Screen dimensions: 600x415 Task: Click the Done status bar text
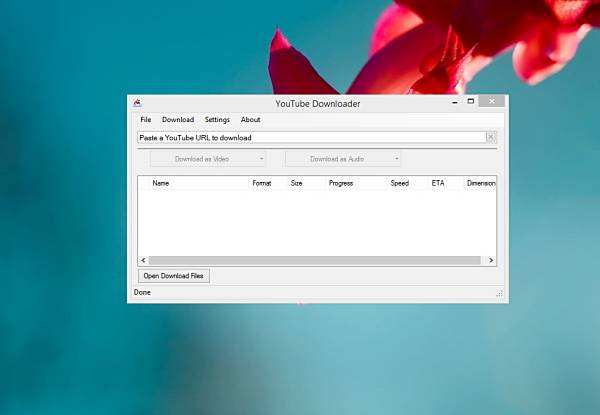(142, 292)
